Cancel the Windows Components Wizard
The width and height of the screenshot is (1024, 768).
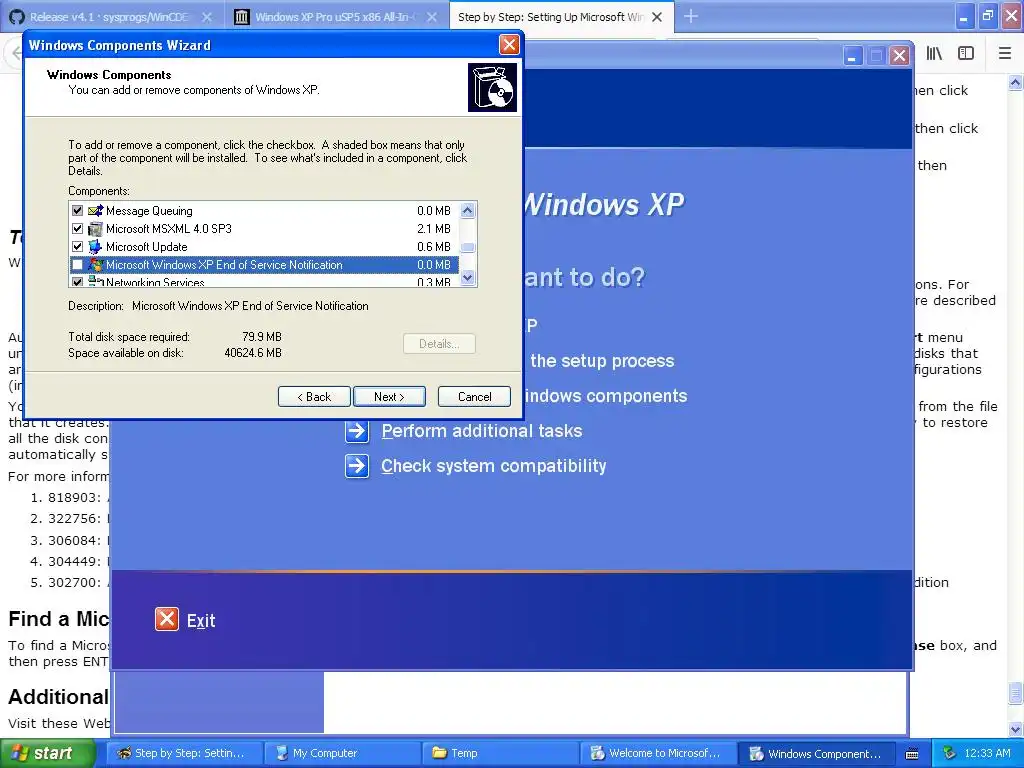click(x=474, y=396)
